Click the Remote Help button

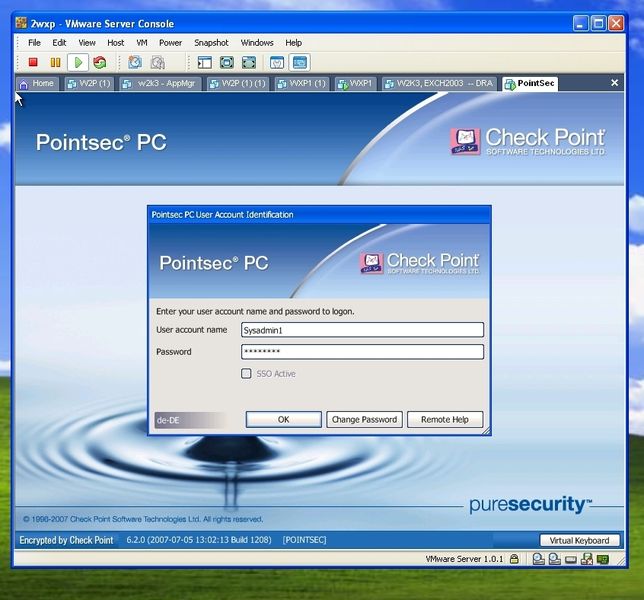click(x=445, y=419)
